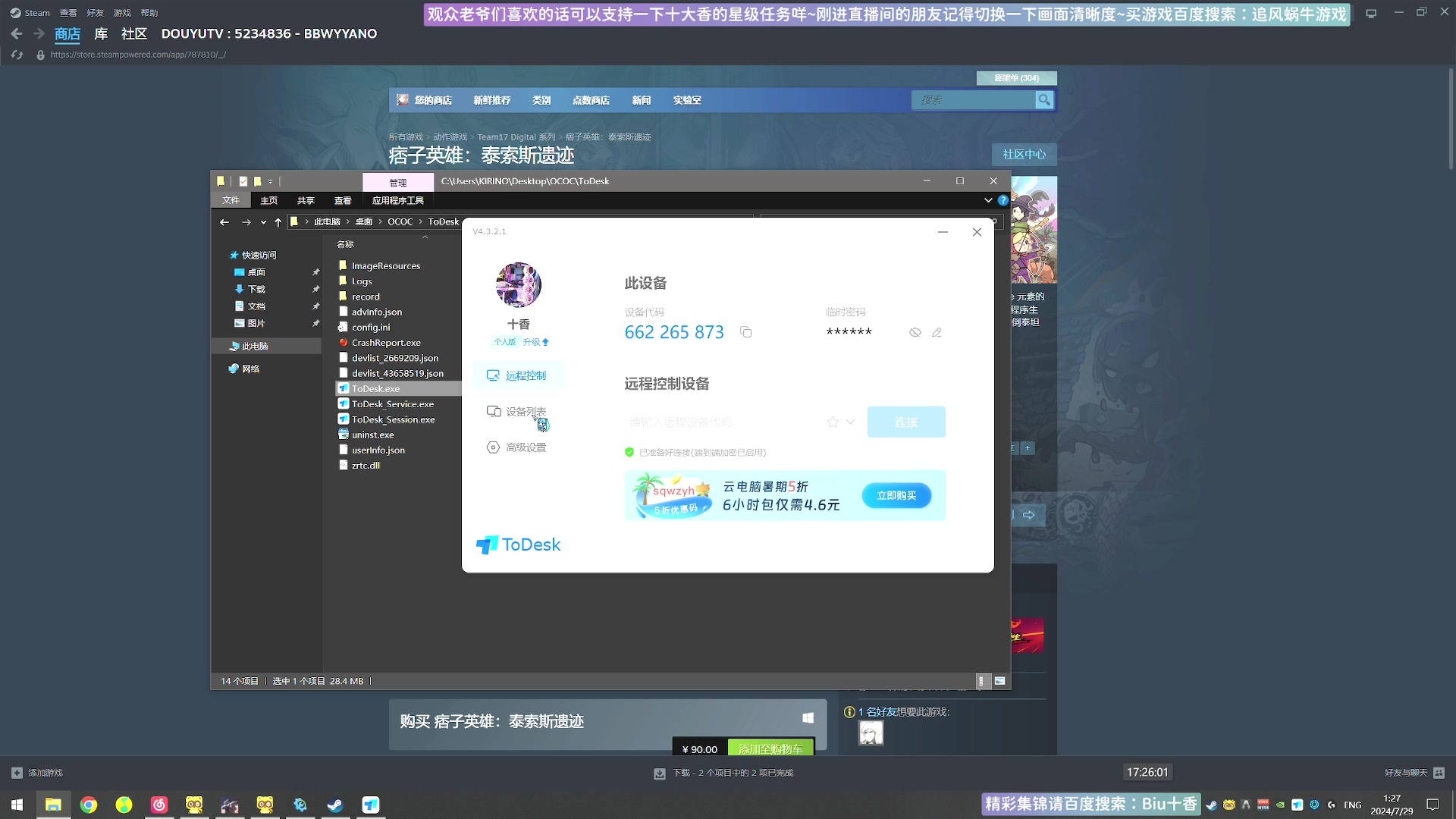The height and width of the screenshot is (819, 1456).
Task: Switch Explorer to large icons view
Action: pos(999,681)
